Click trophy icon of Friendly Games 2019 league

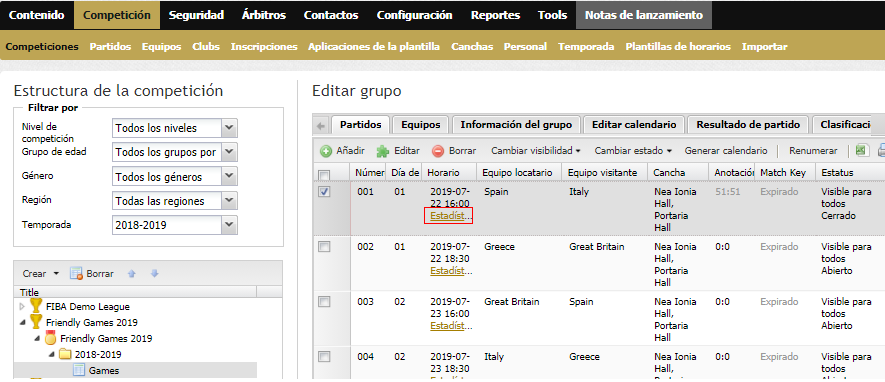click(36, 322)
